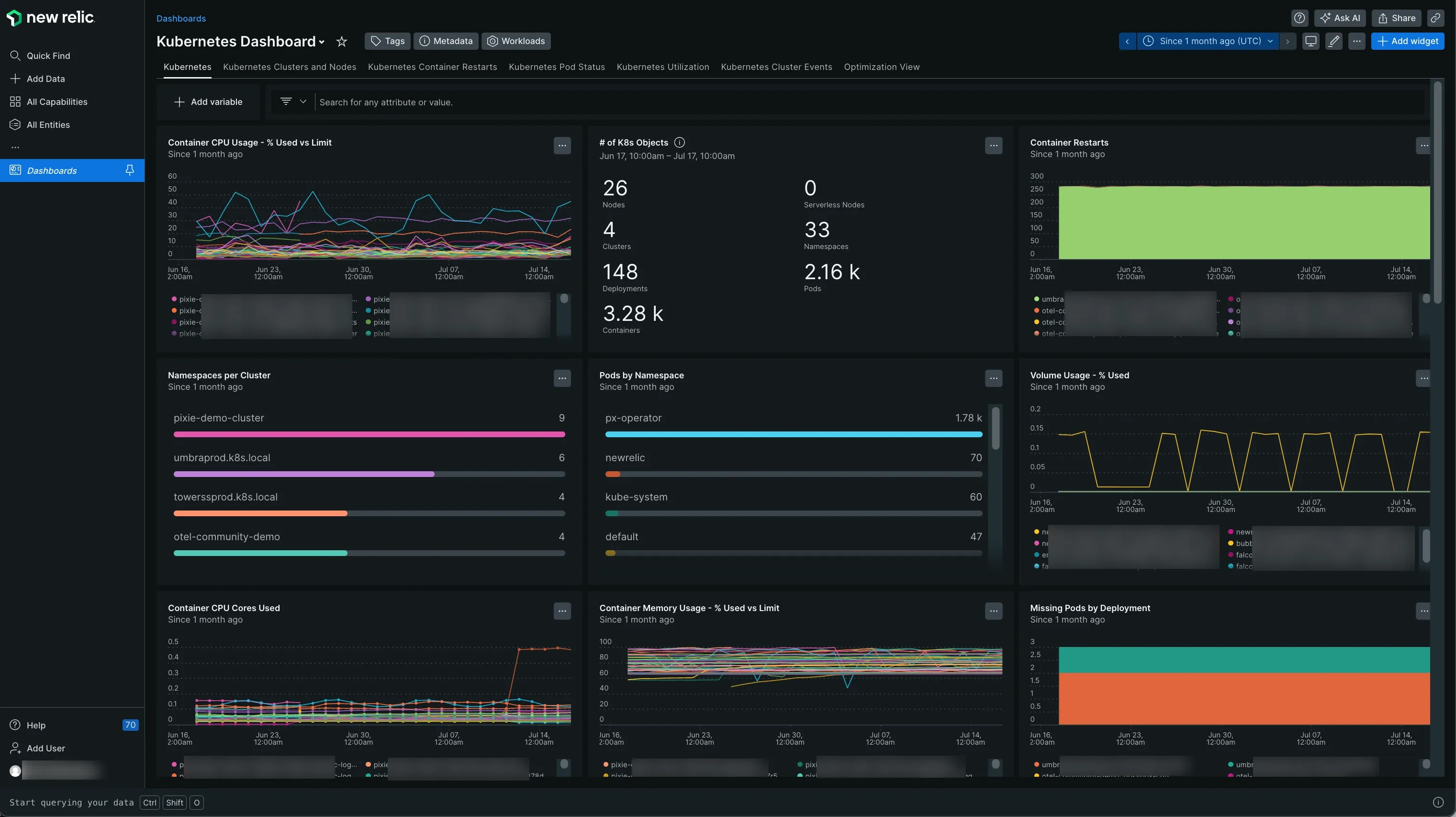Image resolution: width=1456 pixels, height=817 pixels.
Task: Open Quick Find in the sidebar
Action: tap(49, 56)
